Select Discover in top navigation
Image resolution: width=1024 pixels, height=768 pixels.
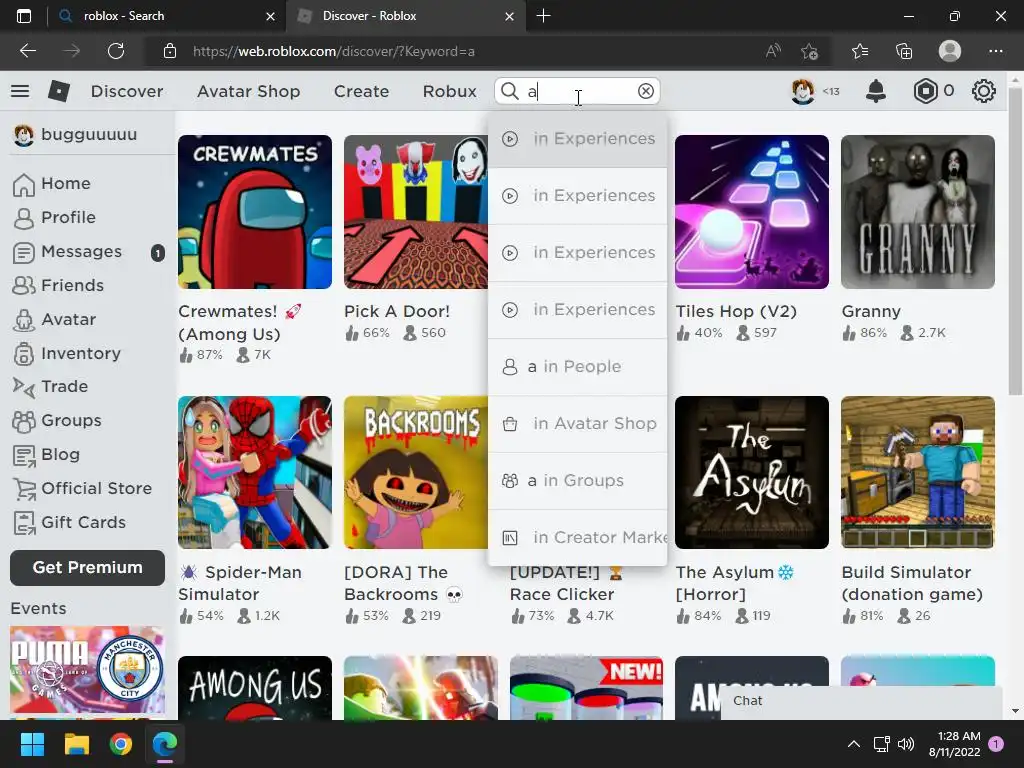coord(127,91)
